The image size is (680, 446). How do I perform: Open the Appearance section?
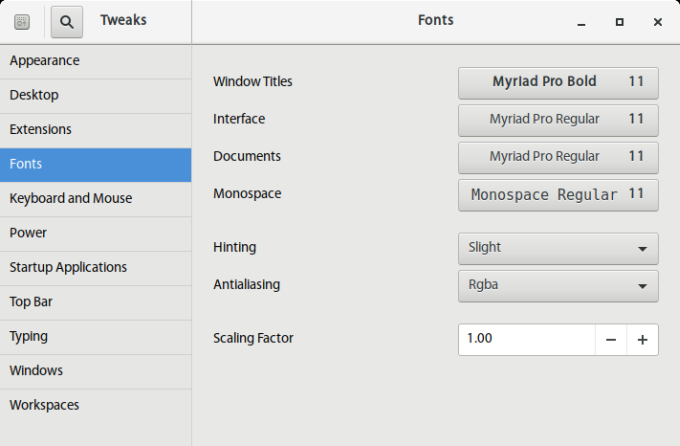[x=95, y=61]
